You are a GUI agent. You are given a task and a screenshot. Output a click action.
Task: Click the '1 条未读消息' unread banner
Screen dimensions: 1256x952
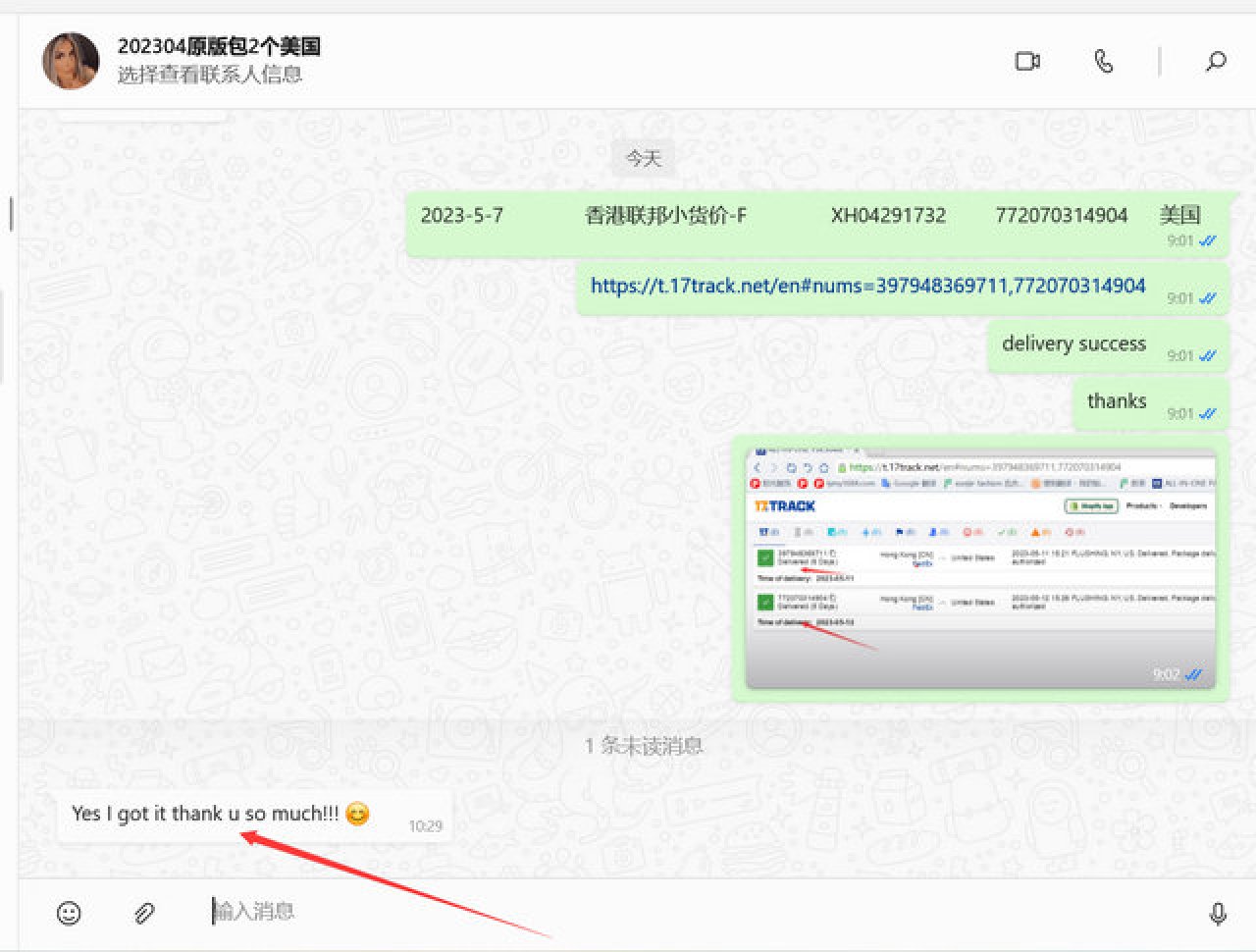643,746
